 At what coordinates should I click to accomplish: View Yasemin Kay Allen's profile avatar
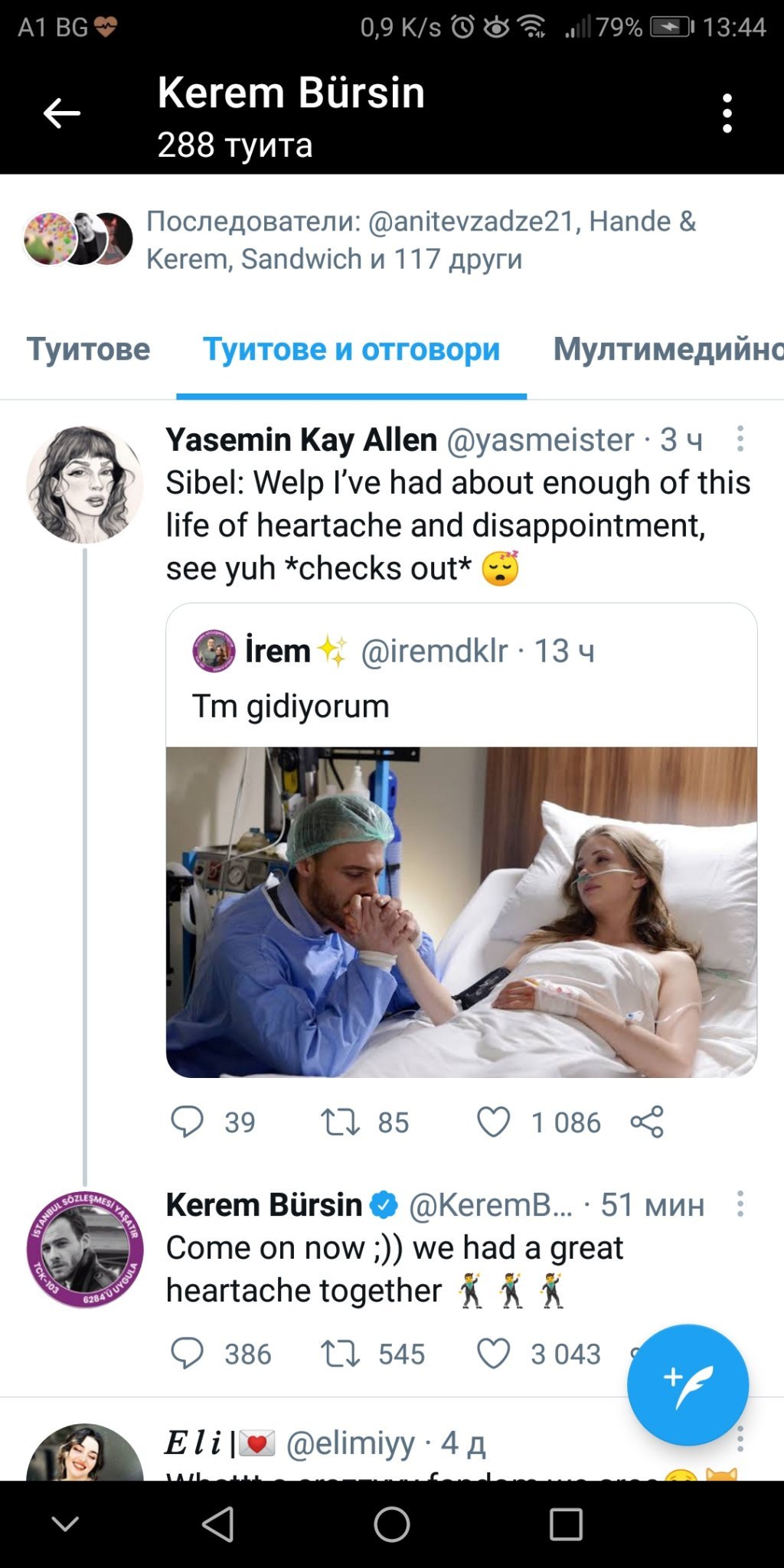pos(84,485)
